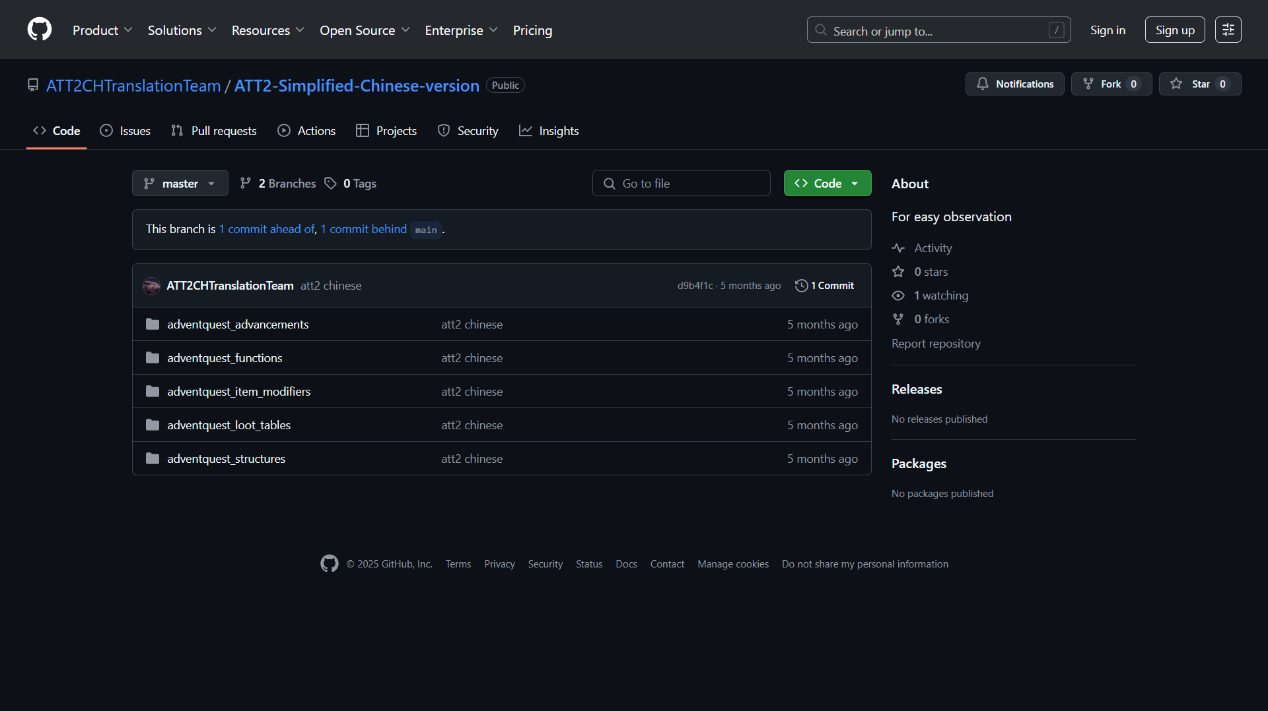Click the eye icon beside 1 watching
This screenshot has width=1268, height=711.
[x=898, y=296]
